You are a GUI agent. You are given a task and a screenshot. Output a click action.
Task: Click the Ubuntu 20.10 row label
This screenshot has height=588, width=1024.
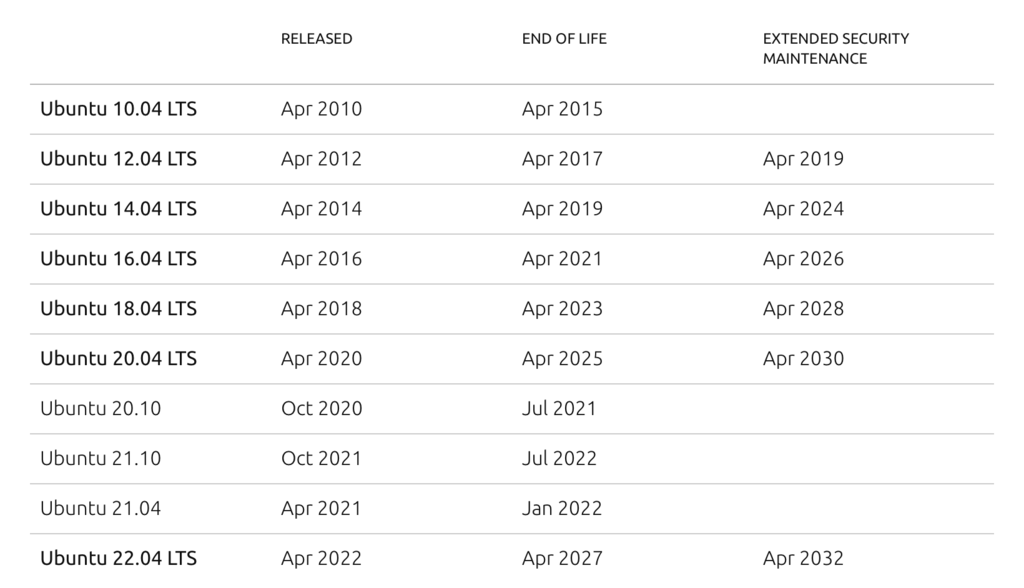coord(101,408)
